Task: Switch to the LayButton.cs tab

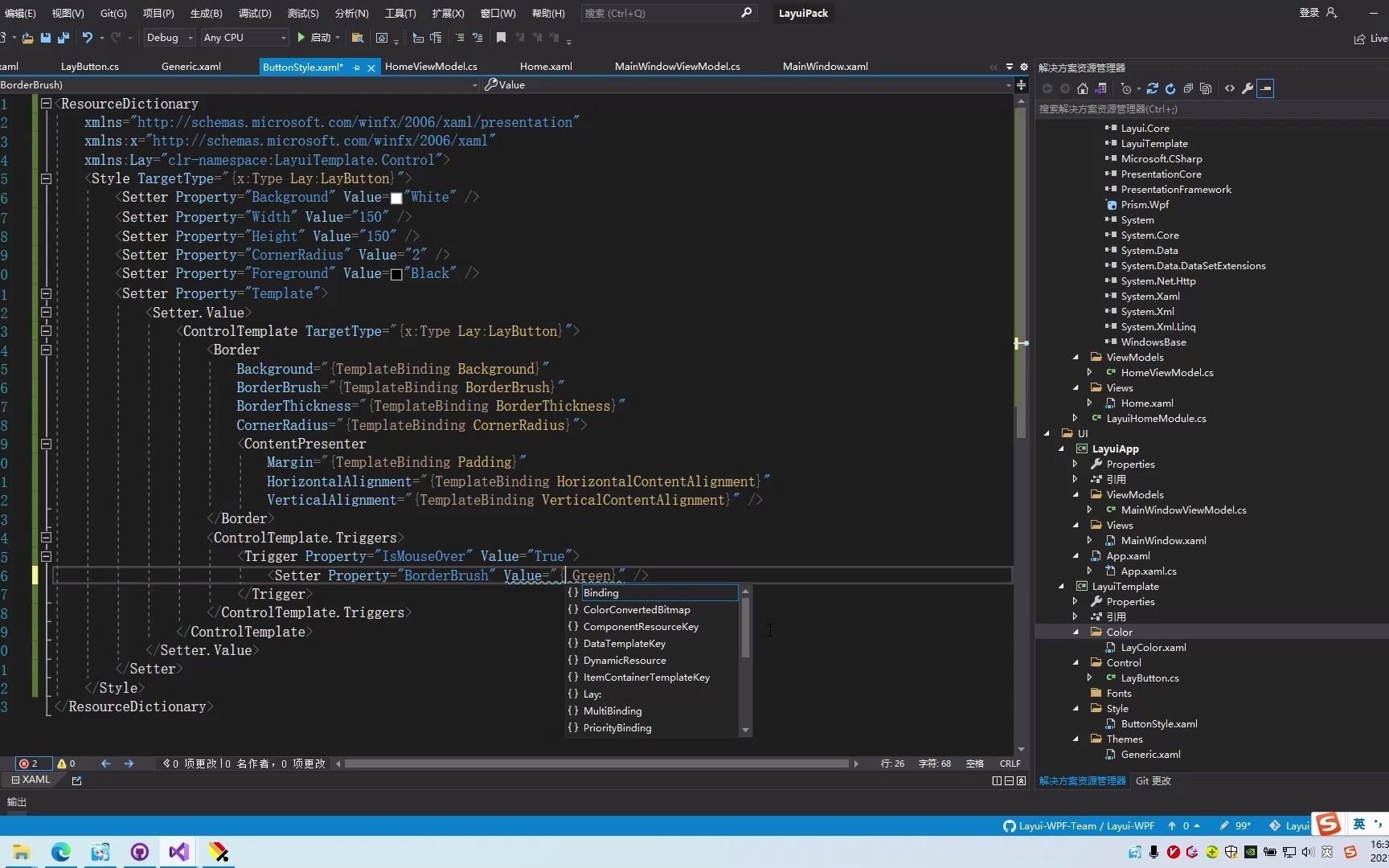Action: coord(90,67)
